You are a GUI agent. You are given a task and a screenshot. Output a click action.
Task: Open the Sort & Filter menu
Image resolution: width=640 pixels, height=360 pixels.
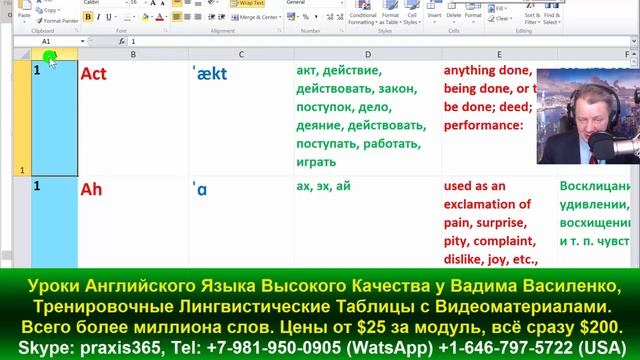click(532, 13)
